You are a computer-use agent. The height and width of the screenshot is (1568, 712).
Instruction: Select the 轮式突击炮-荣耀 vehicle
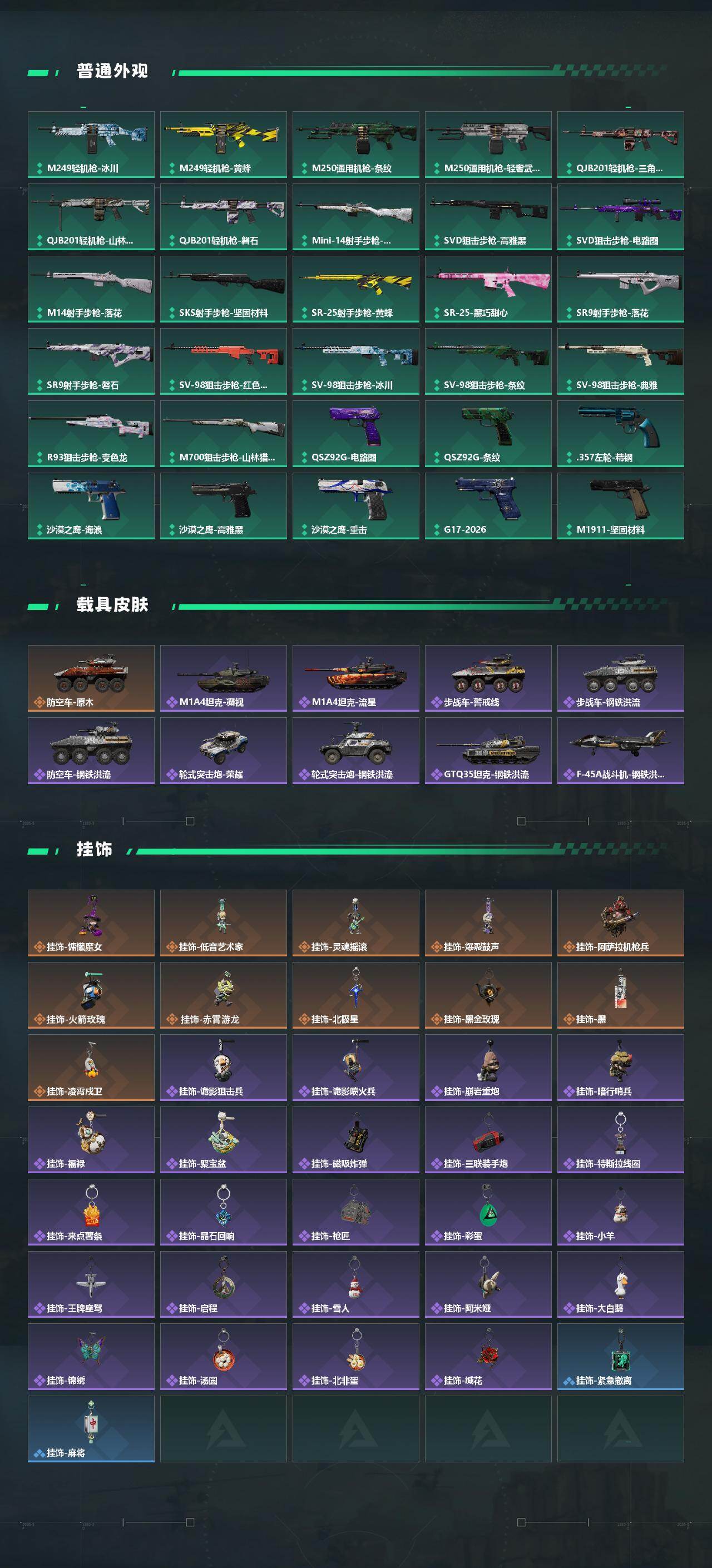pos(224,751)
